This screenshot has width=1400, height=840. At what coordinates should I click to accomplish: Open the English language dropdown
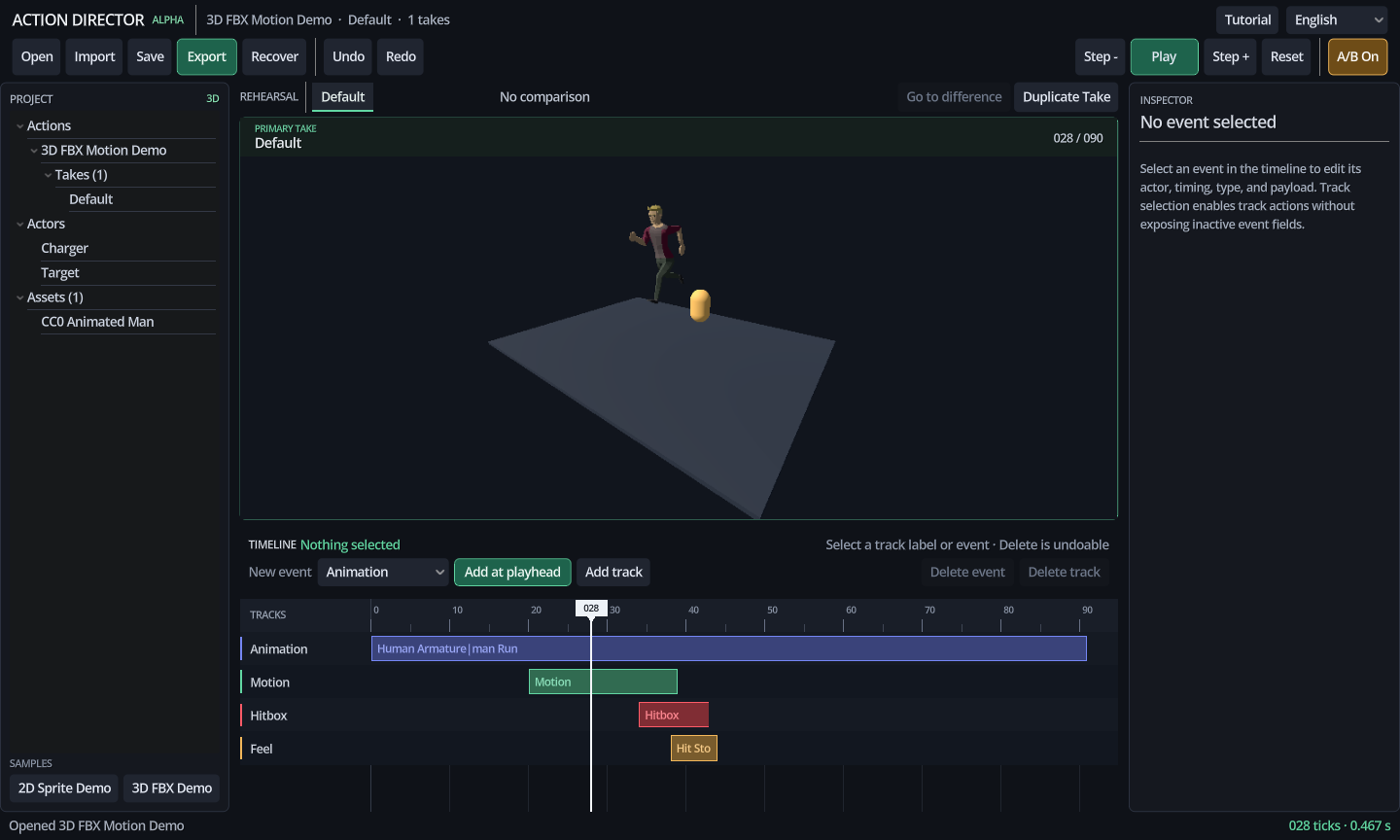click(1337, 19)
